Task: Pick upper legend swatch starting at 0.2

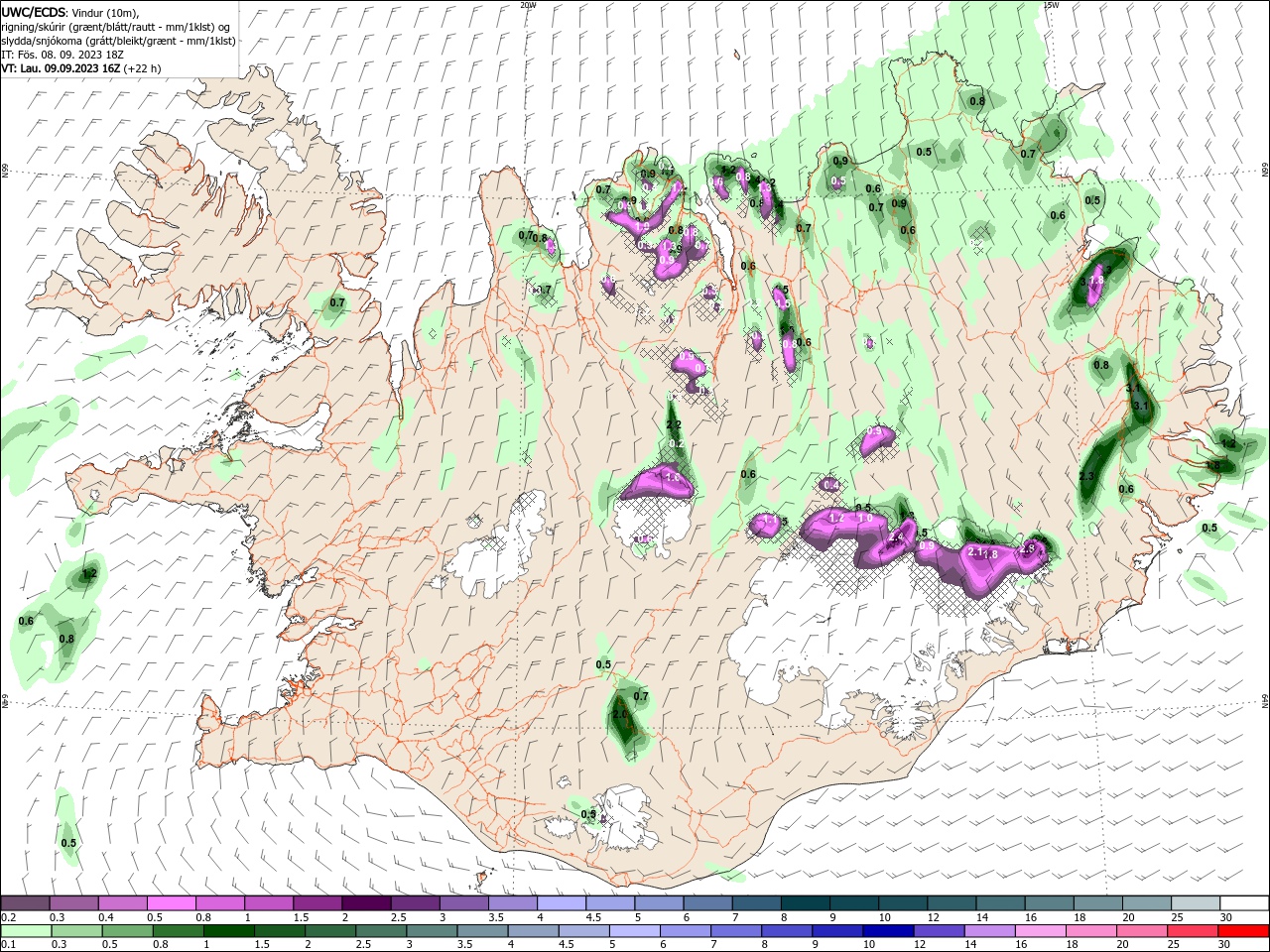Action: 25,903
